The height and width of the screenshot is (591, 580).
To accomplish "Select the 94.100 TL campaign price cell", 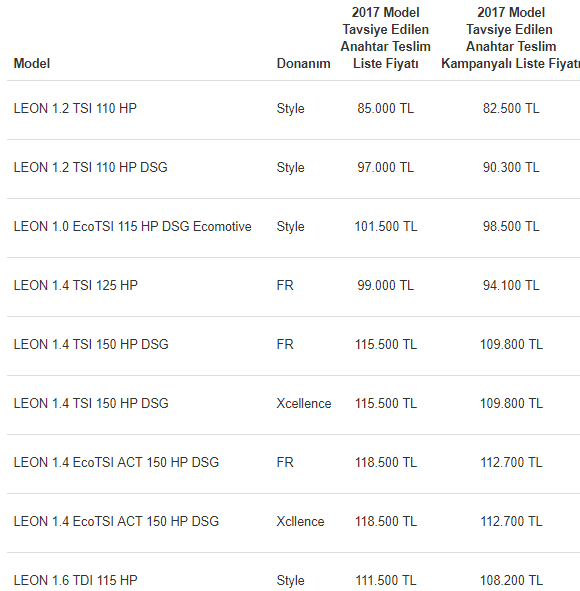I will 511,285.
